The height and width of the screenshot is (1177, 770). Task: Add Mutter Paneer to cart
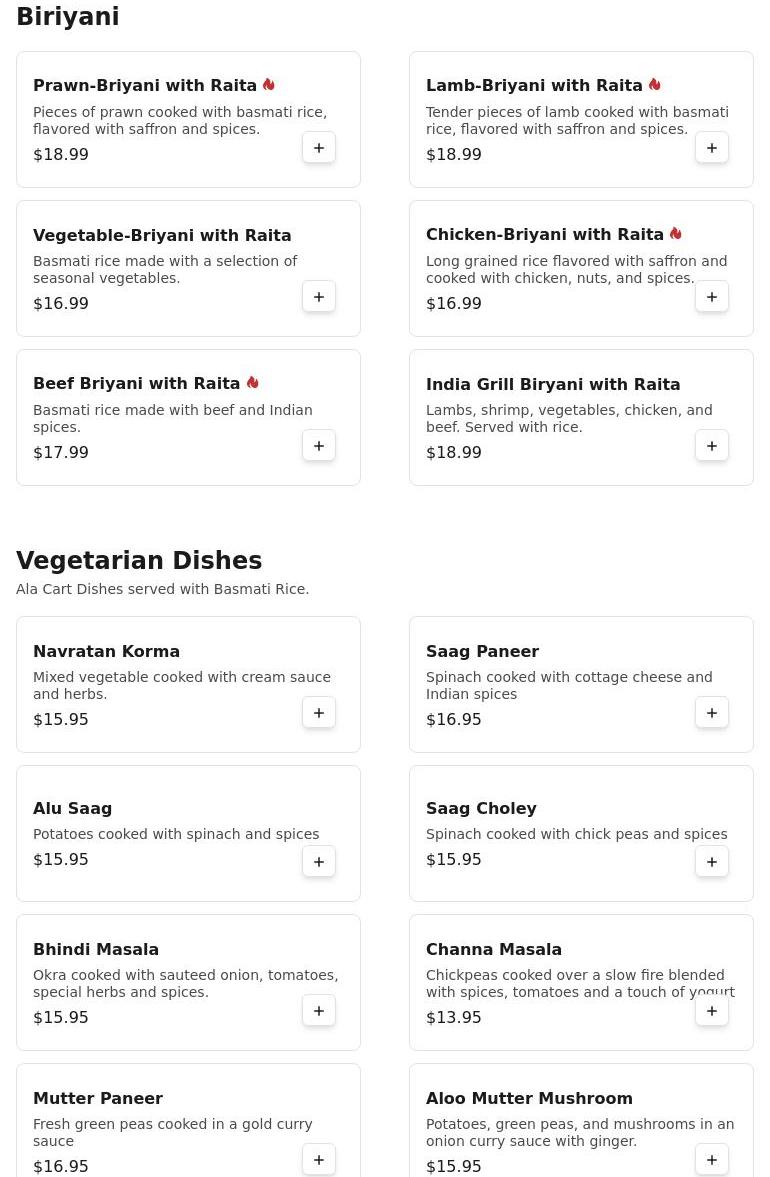pos(319,1160)
